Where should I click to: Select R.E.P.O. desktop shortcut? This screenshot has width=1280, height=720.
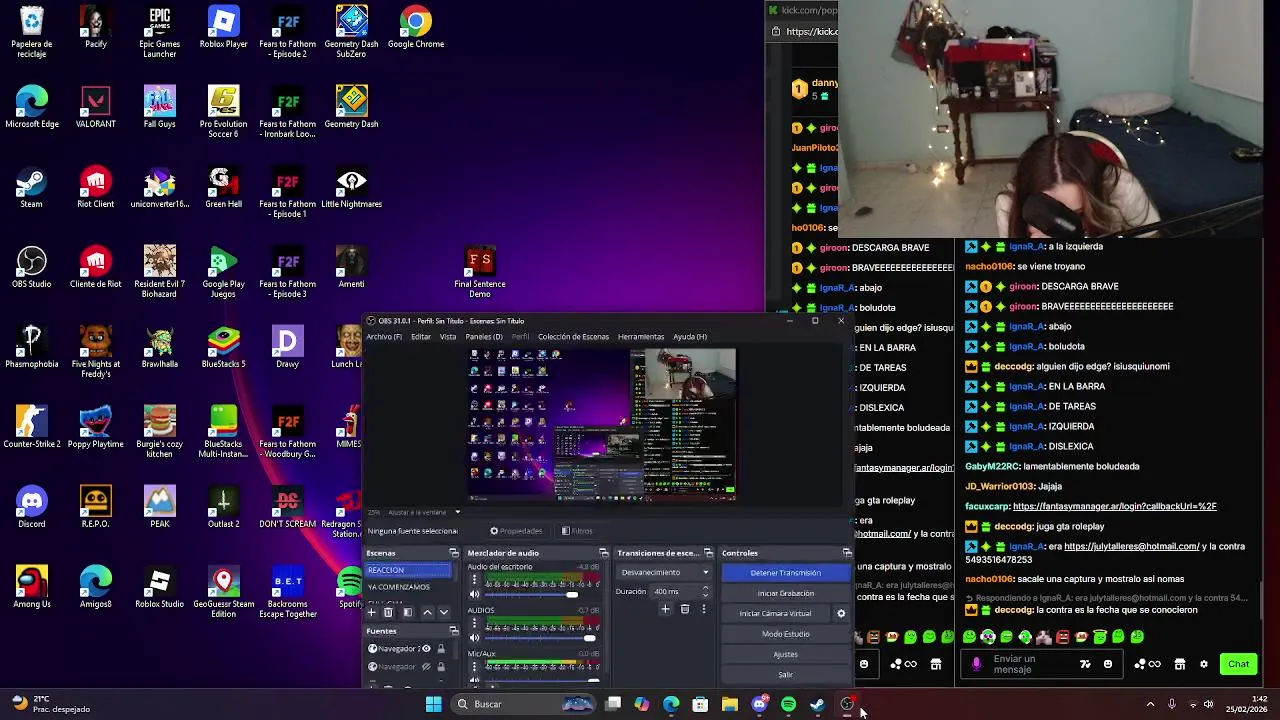coord(95,507)
